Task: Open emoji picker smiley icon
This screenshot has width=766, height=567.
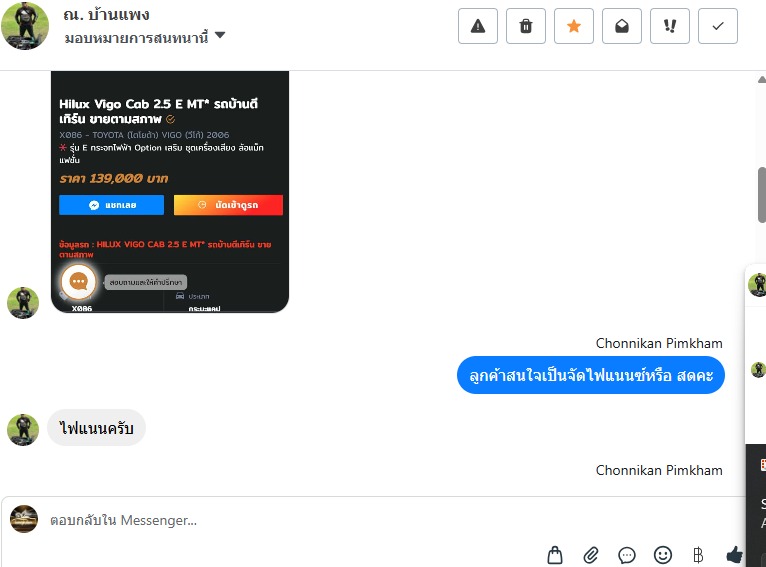Action: pyautogui.click(x=662, y=555)
